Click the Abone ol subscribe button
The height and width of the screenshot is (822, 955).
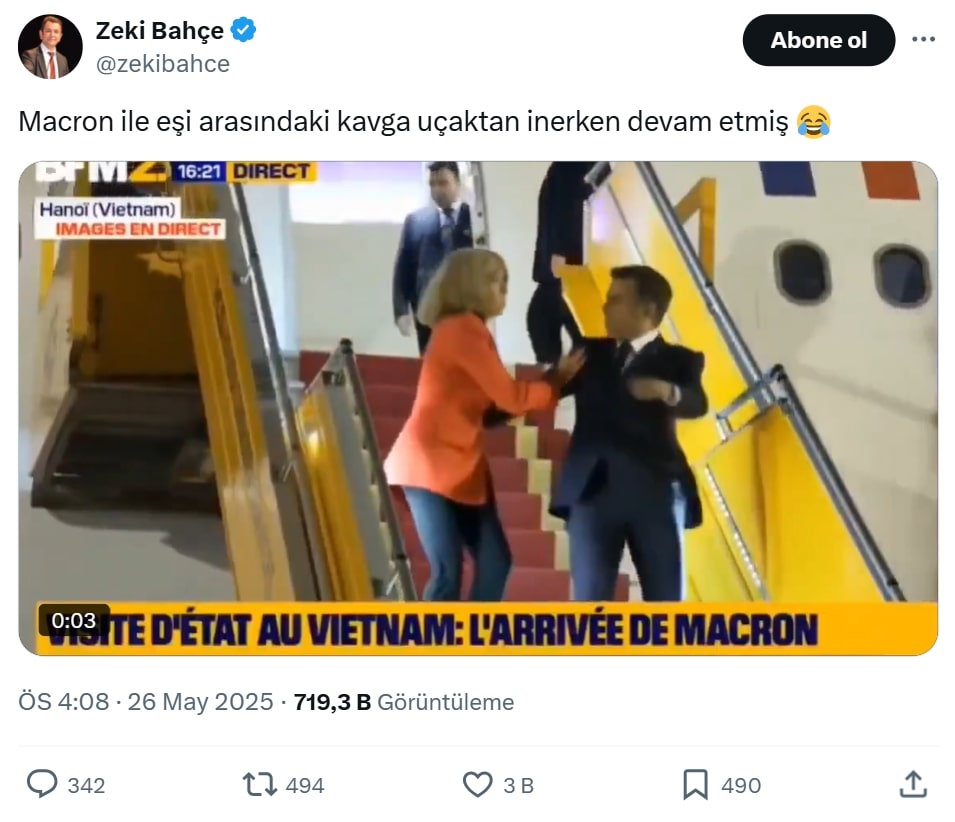click(x=819, y=40)
